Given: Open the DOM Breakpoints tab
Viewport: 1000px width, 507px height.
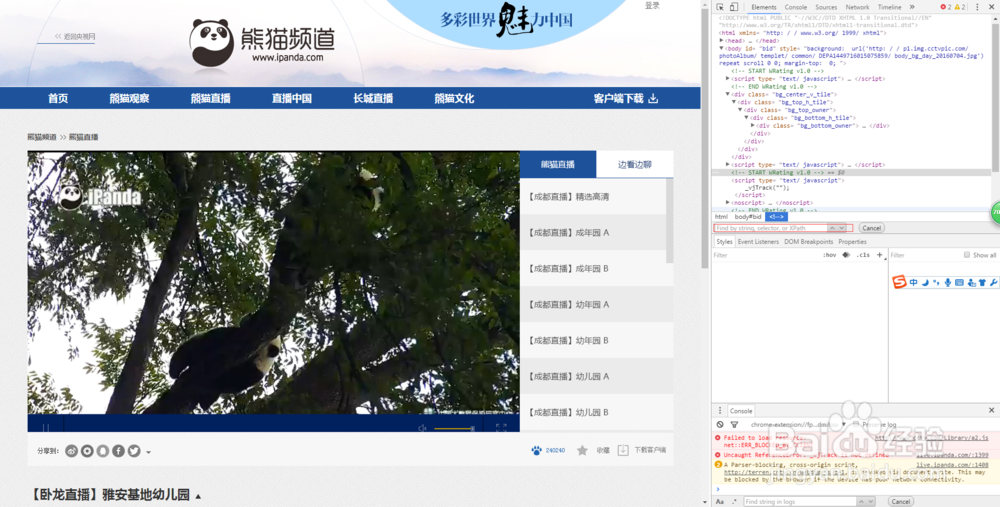Looking at the screenshot, I should (809, 242).
